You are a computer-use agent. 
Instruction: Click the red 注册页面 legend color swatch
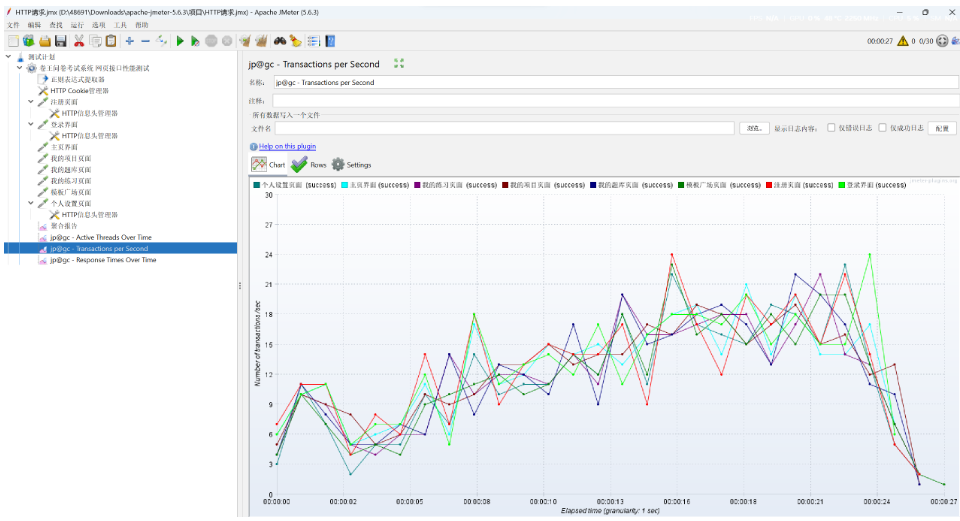click(769, 185)
